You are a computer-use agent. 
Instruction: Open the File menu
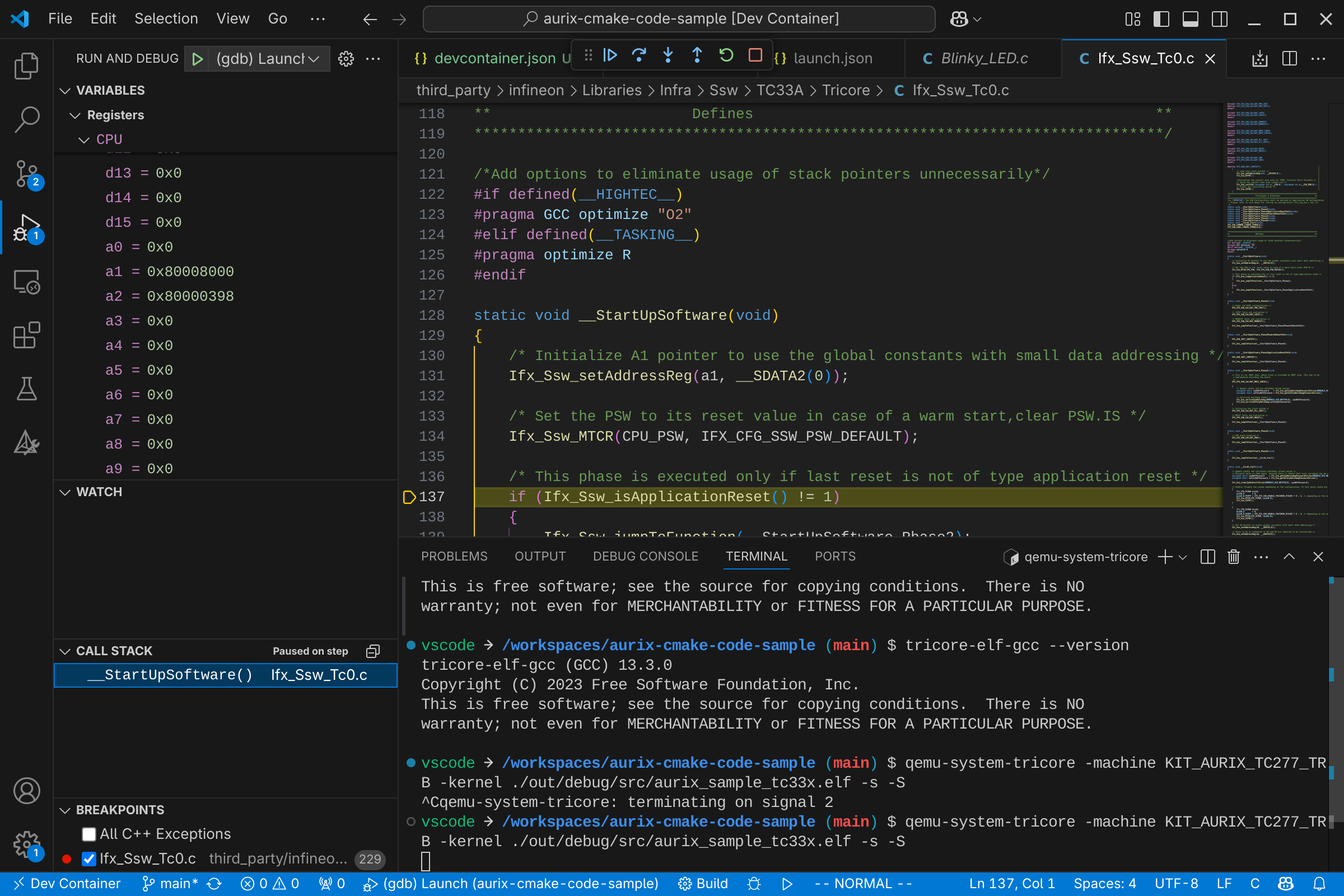60,19
